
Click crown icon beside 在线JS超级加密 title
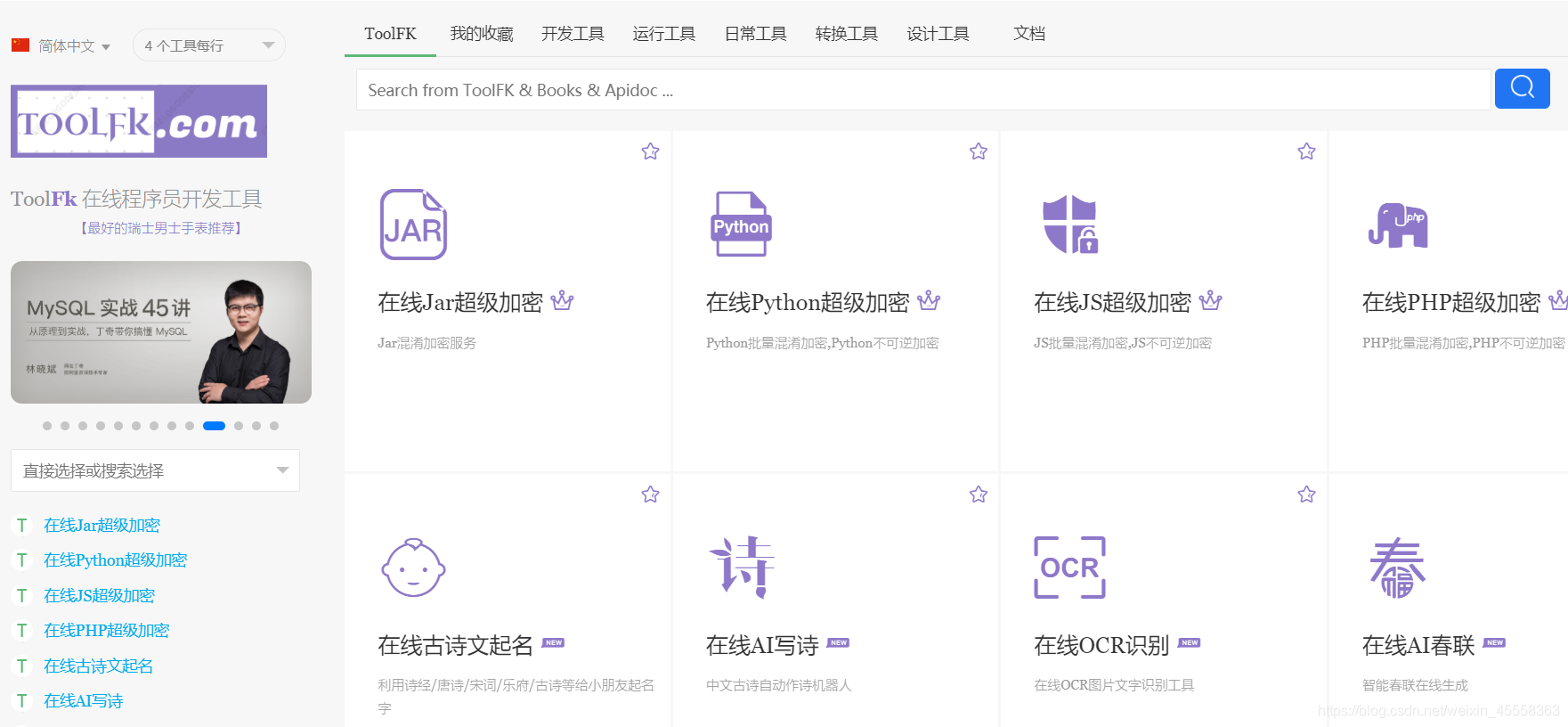[1210, 301]
